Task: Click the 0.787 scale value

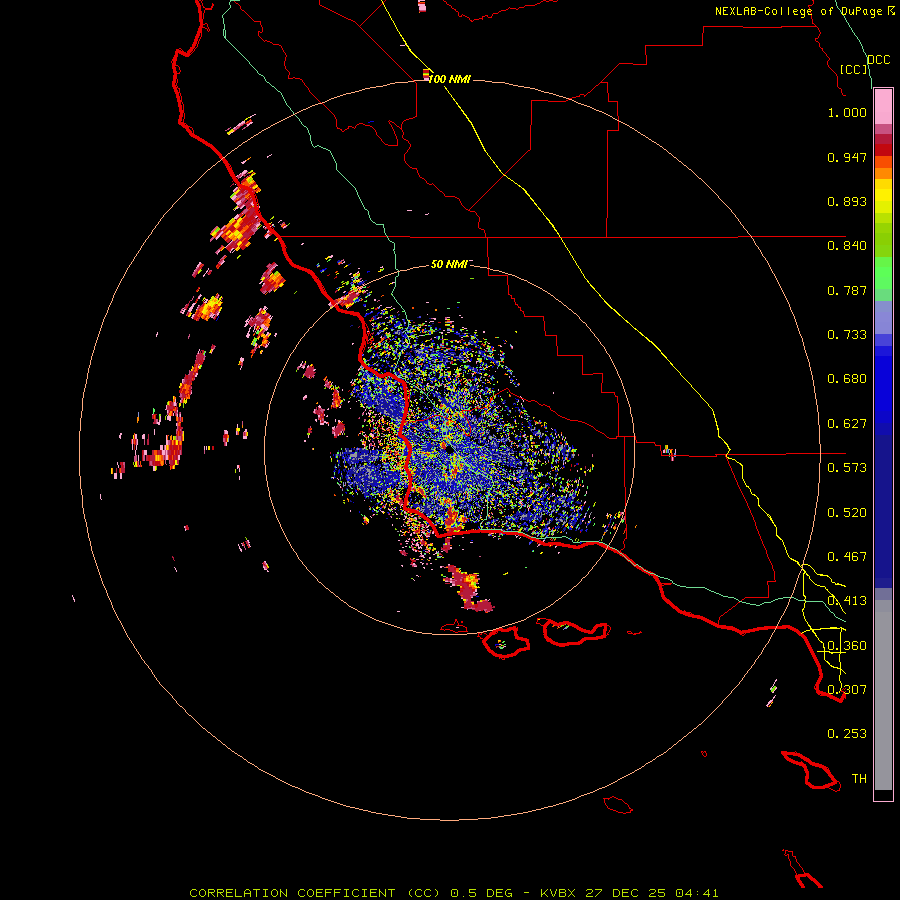Action: point(847,290)
